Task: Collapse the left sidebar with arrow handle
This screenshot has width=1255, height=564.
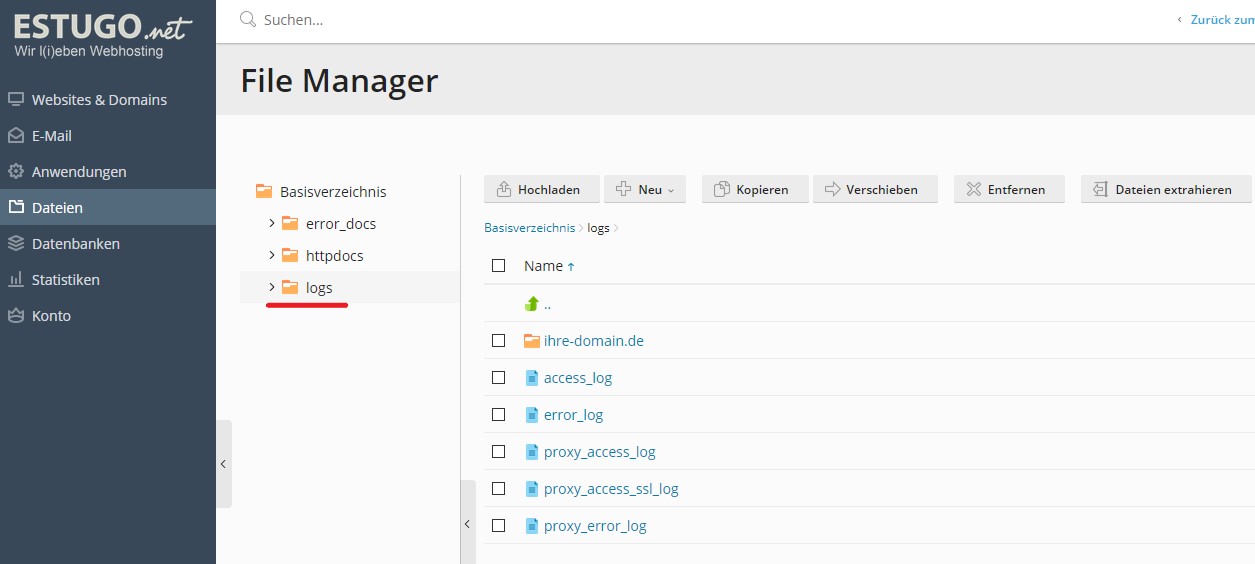Action: (x=223, y=464)
